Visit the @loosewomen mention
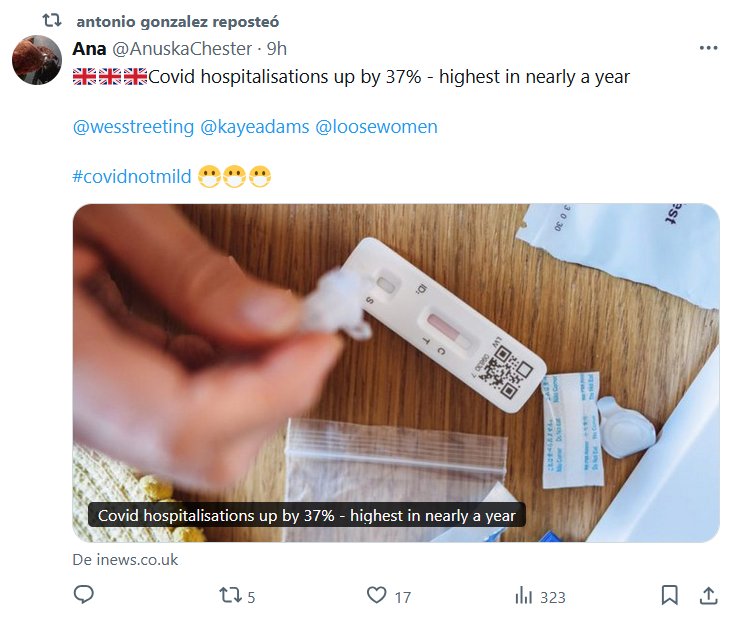This screenshot has height=618, width=736. tap(377, 127)
